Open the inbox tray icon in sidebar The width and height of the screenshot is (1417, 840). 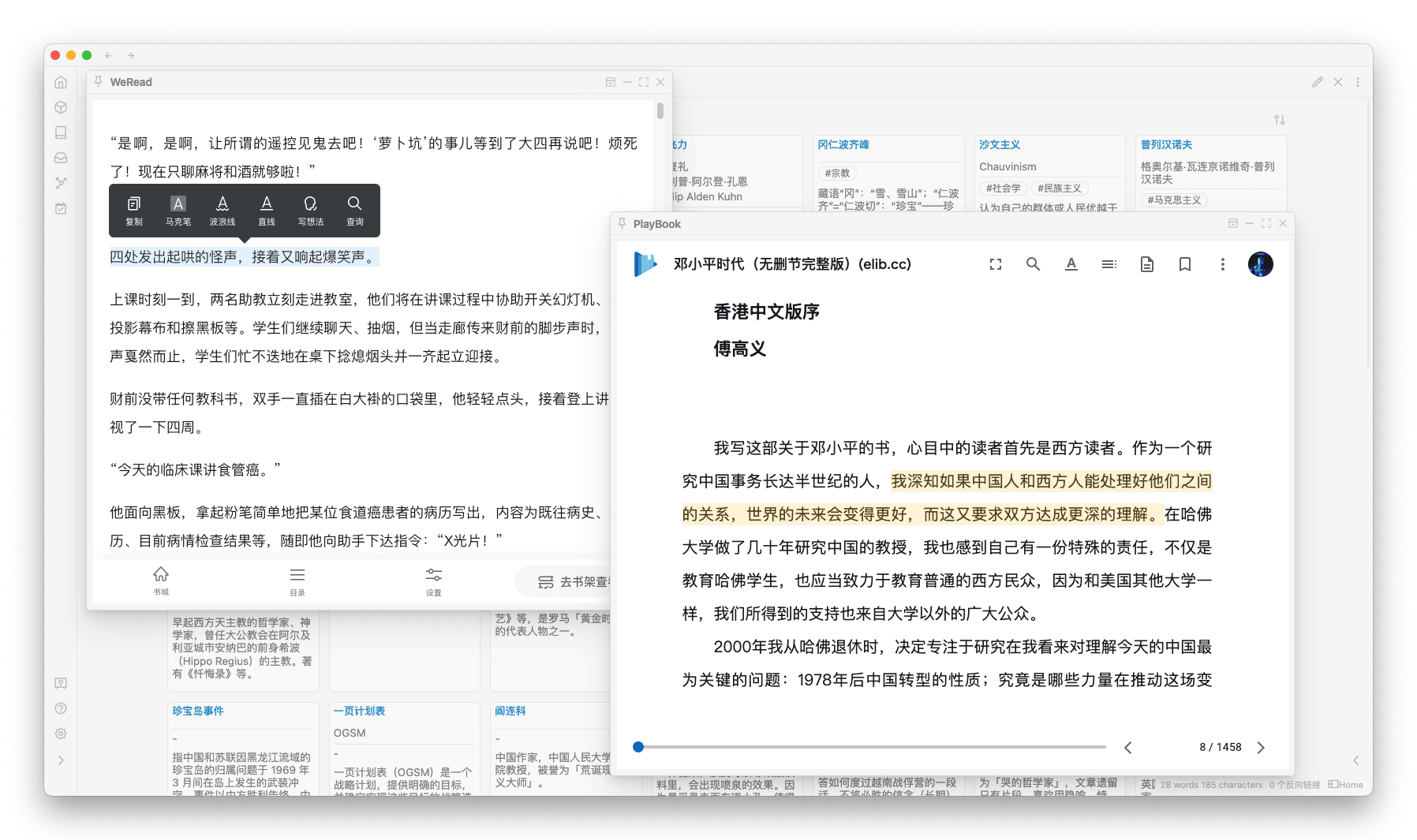coord(61,158)
